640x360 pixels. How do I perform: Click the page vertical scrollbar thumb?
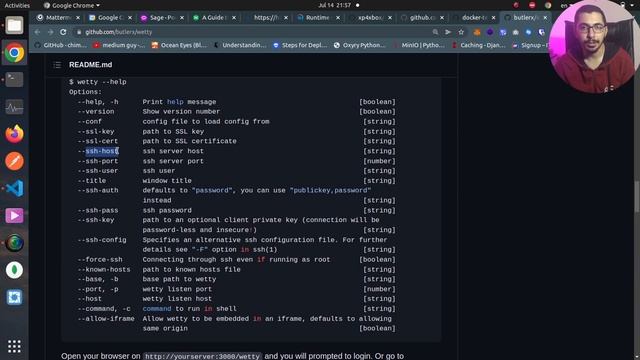(636, 196)
